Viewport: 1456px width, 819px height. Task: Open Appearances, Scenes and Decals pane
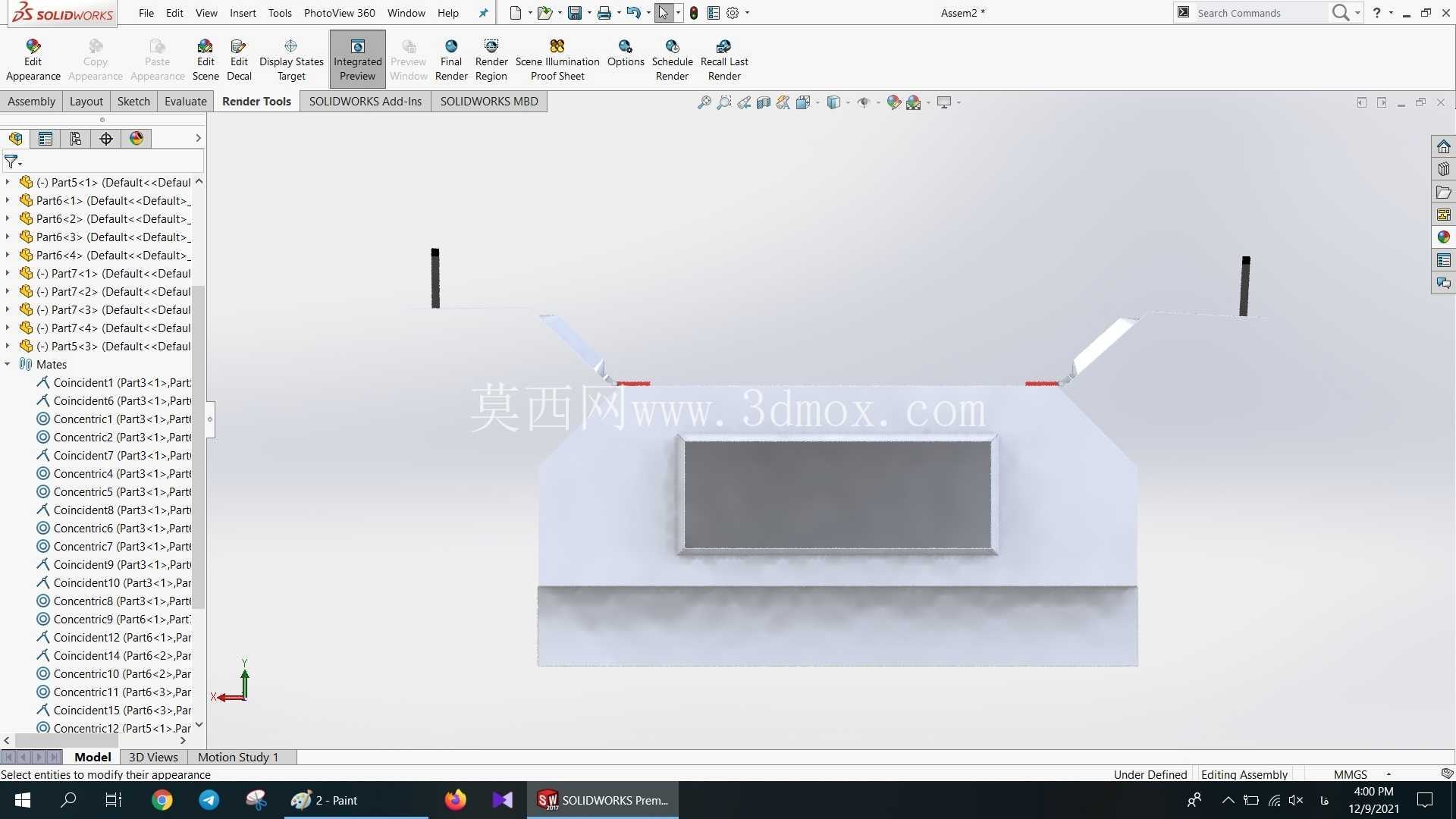pos(1443,237)
